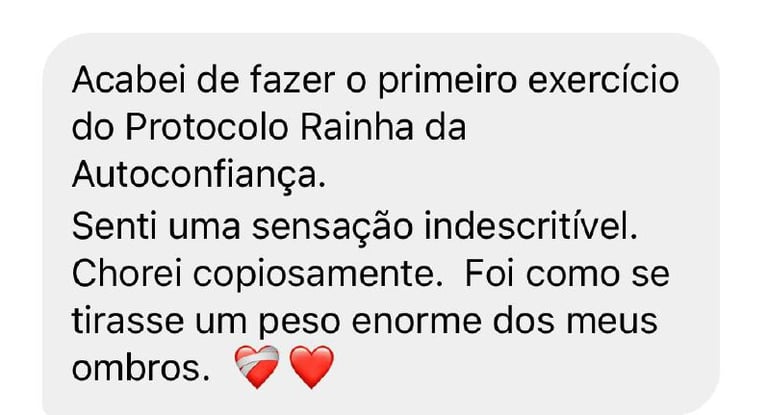Click the word "ombros." before the hearts
Image resolution: width=768 pixels, height=415 pixels.
pyautogui.click(x=141, y=368)
